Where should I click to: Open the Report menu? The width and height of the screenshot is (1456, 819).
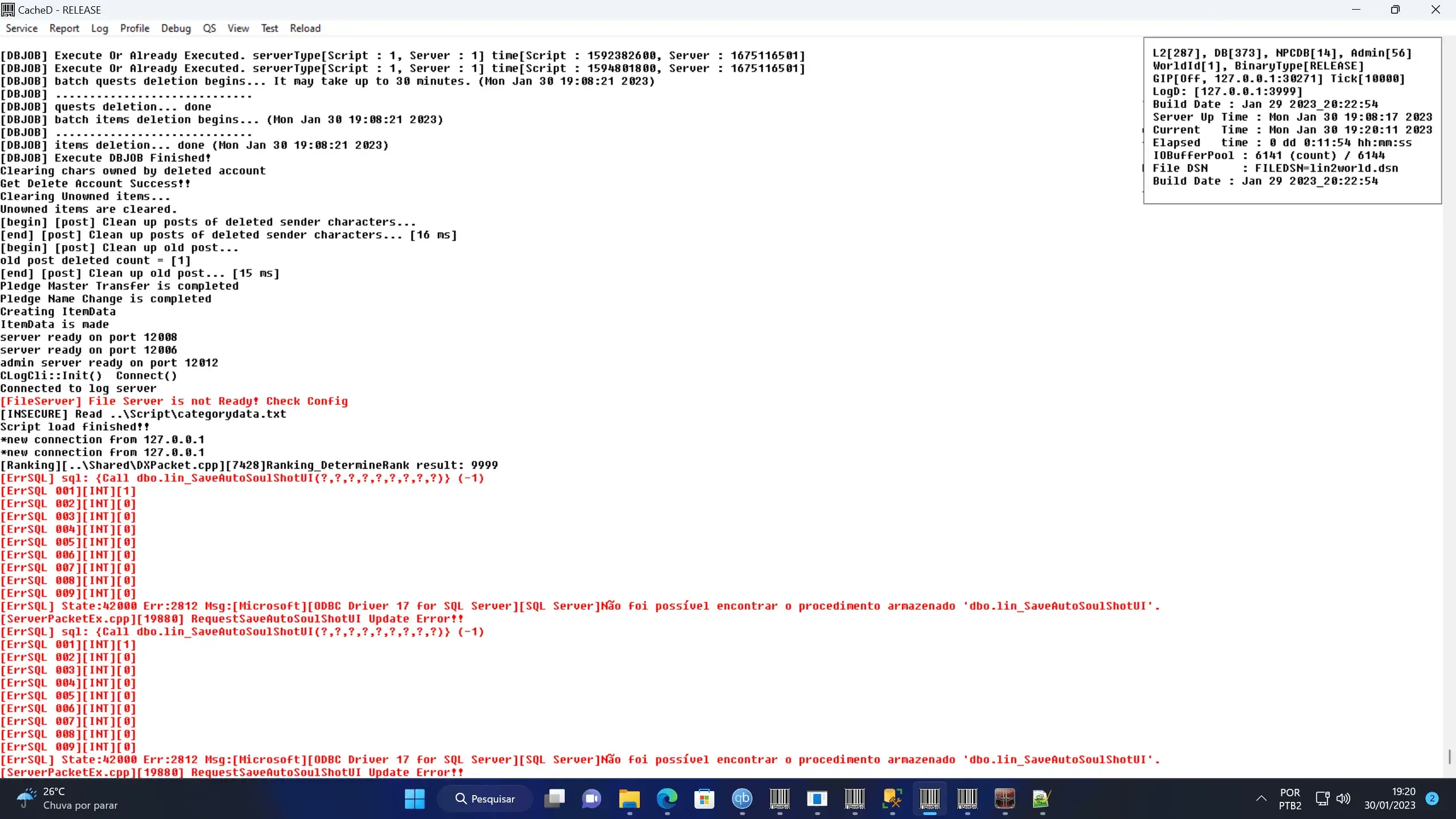(64, 28)
